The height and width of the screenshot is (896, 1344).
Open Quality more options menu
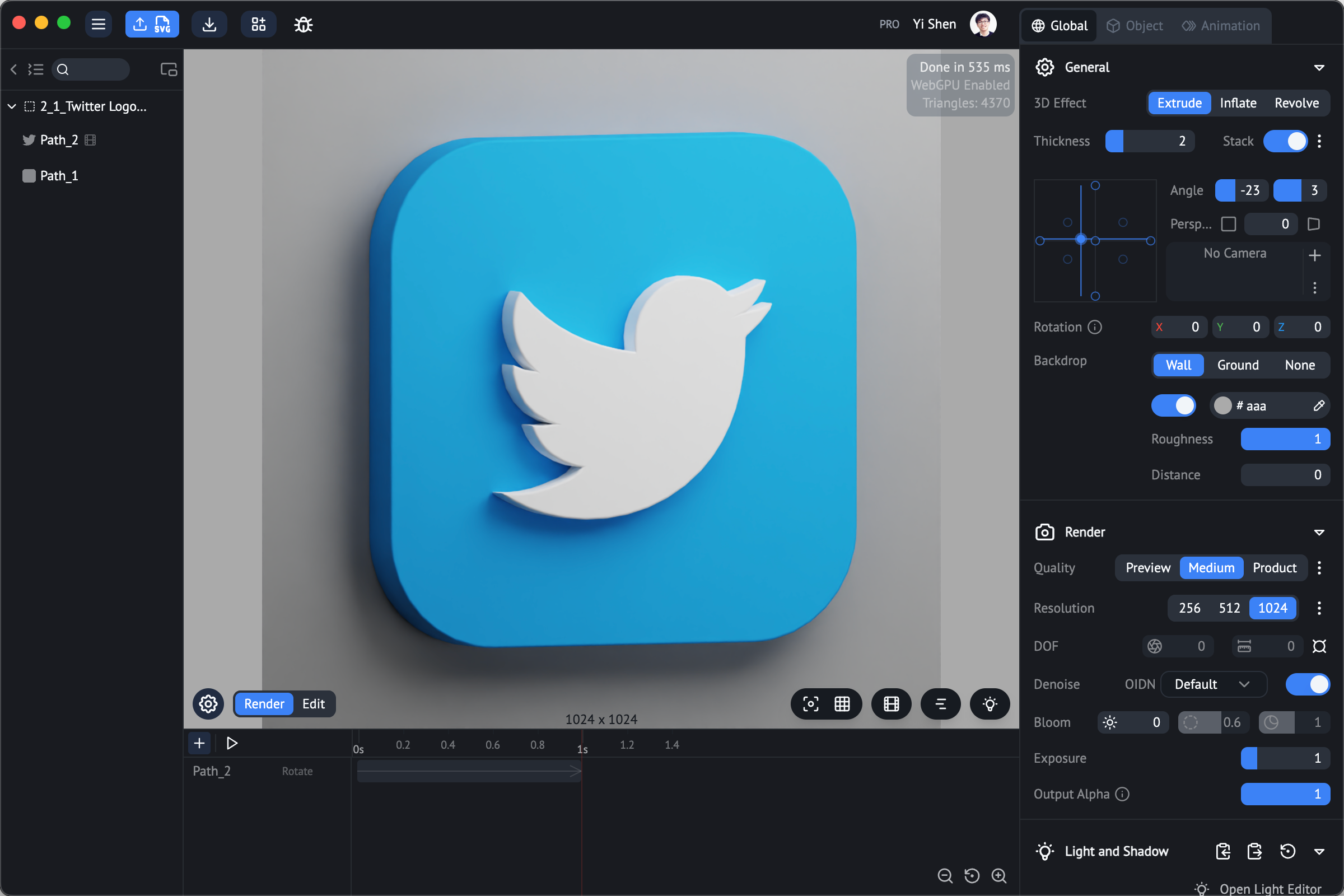pyautogui.click(x=1319, y=568)
